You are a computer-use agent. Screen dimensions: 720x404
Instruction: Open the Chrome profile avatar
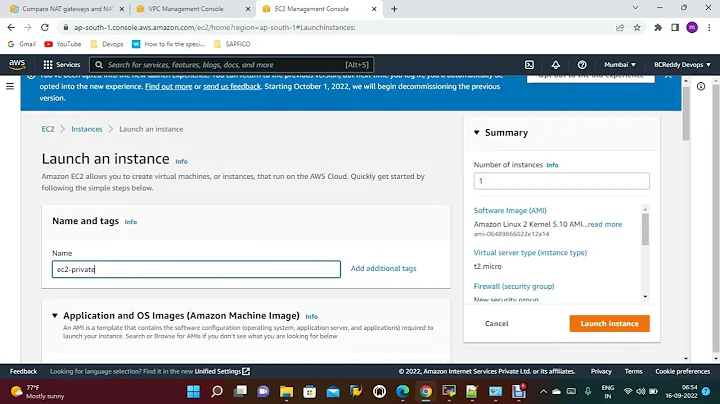692,28
